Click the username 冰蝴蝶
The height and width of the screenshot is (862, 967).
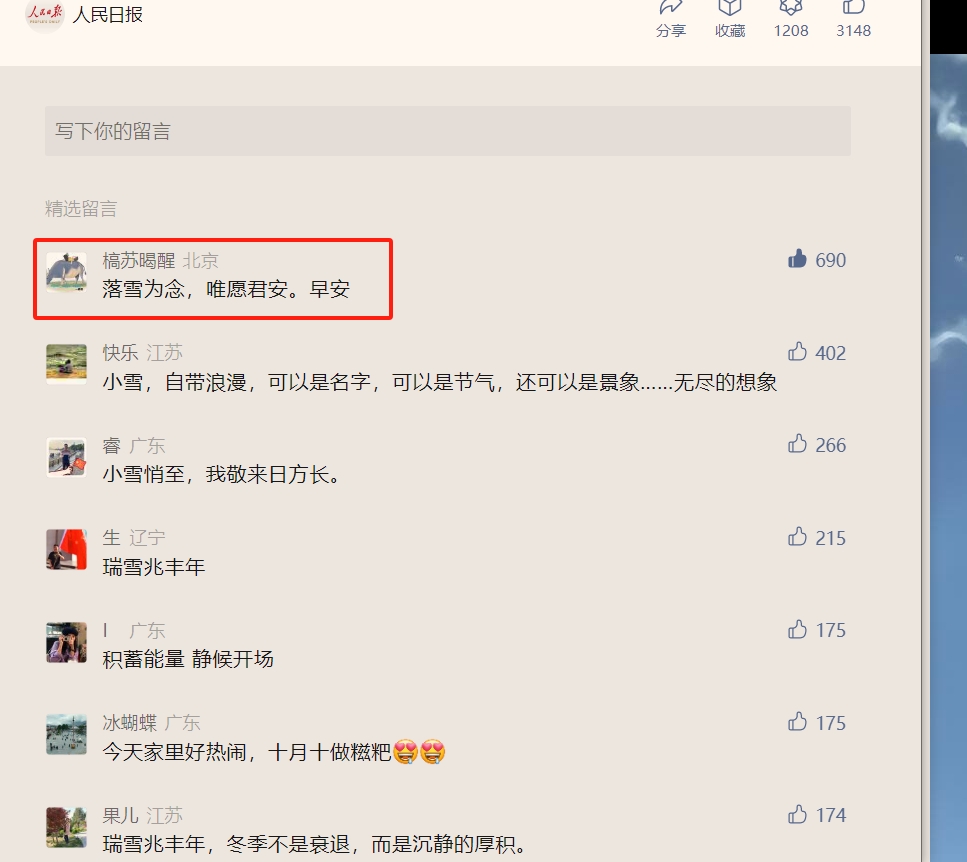tap(130, 723)
